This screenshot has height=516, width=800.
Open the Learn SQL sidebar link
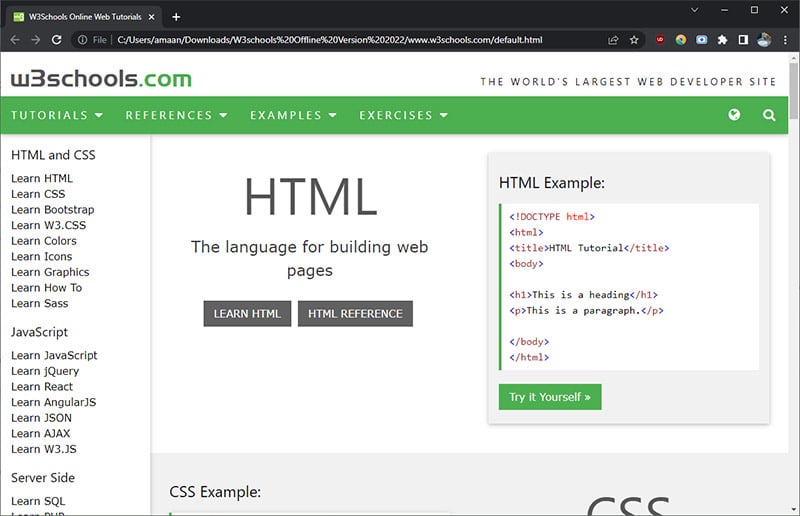click(x=38, y=501)
